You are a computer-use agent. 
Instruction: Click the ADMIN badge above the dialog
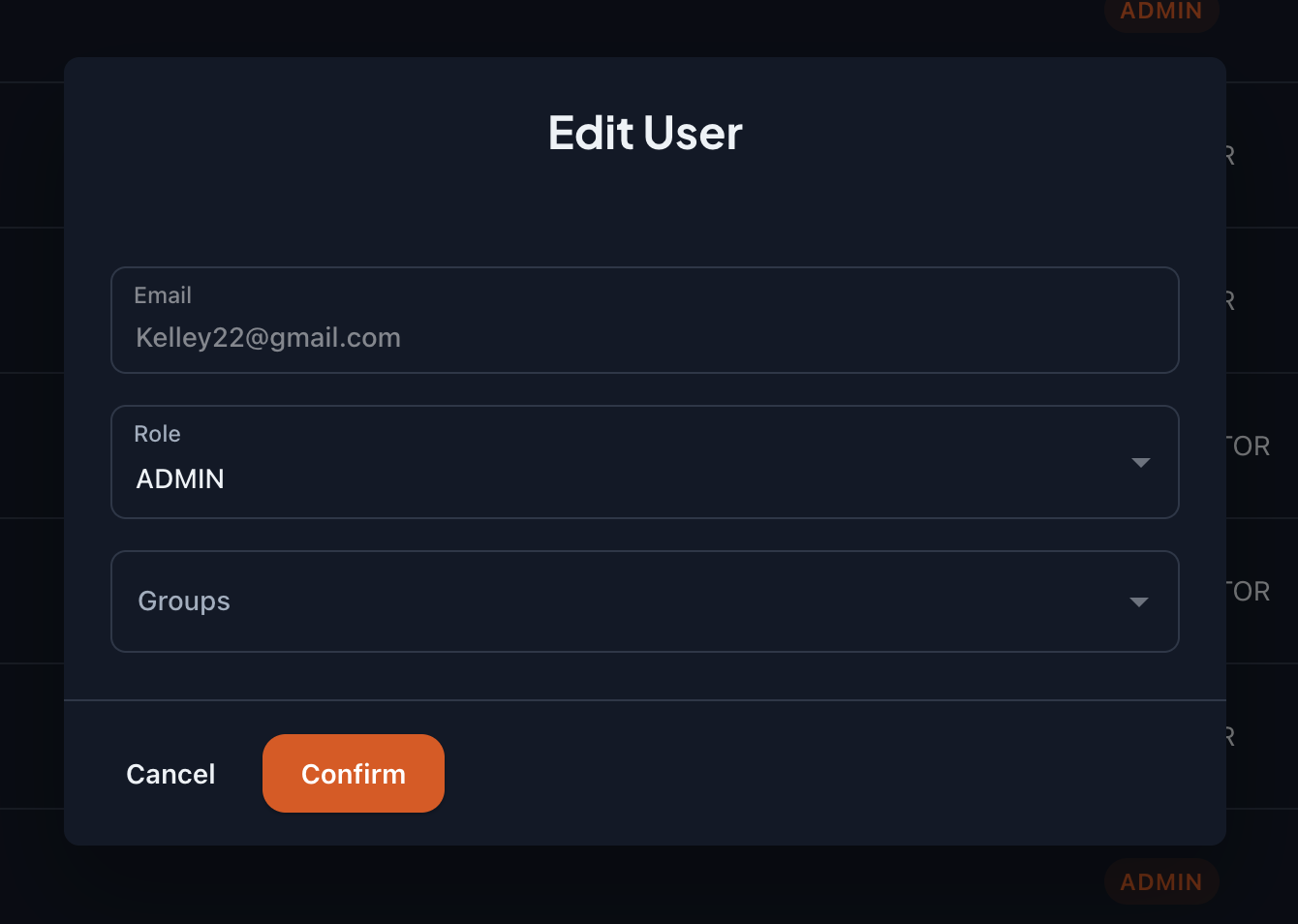tap(1160, 12)
